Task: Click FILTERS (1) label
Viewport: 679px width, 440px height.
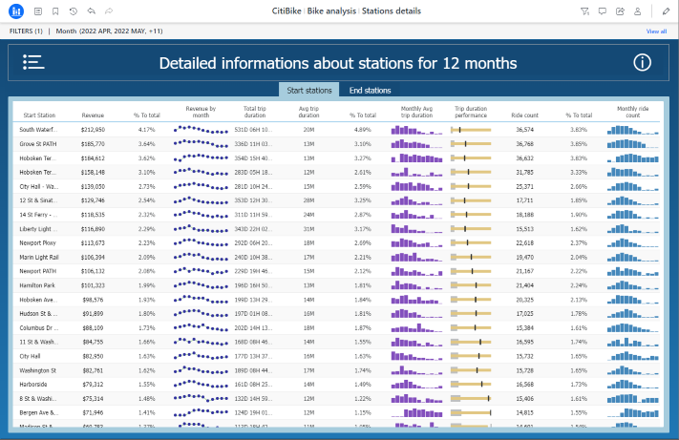Action: 26,31
